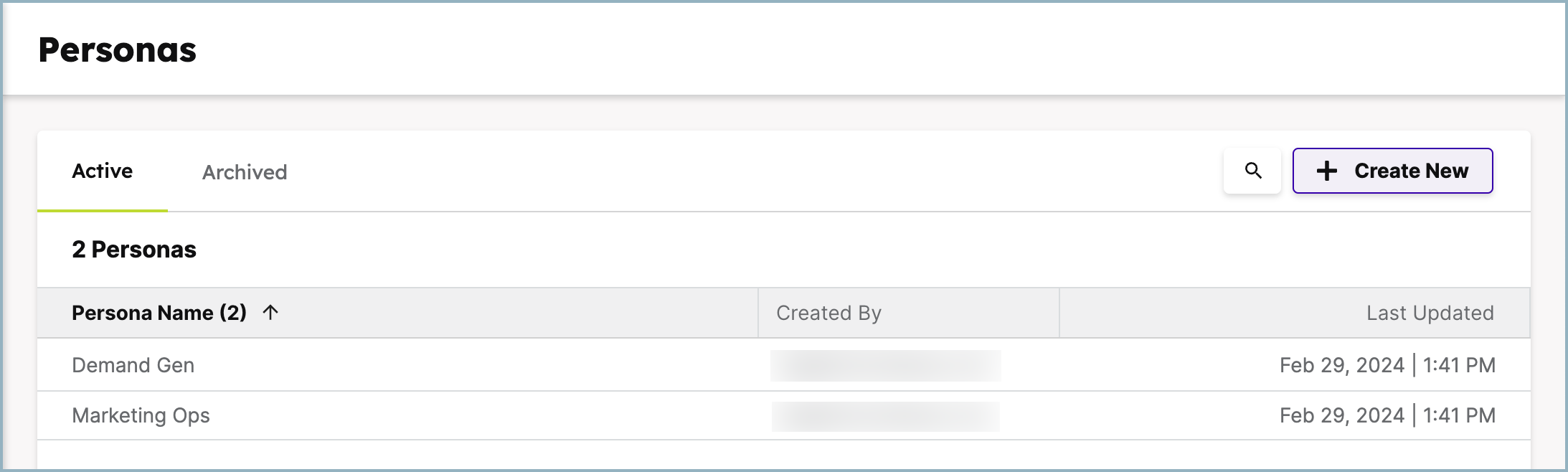1568x472 pixels.
Task: Switch to the Archived tab
Action: click(245, 172)
